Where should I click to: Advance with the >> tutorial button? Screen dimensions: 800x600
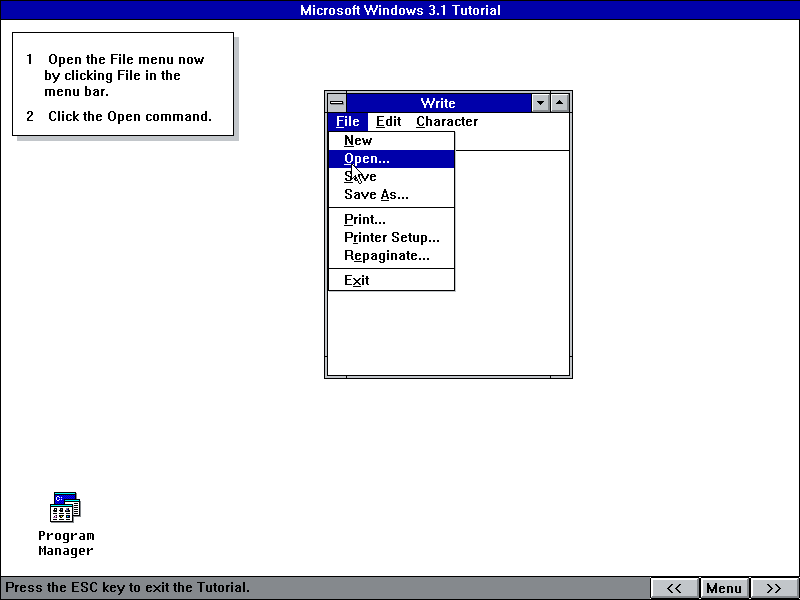(x=774, y=588)
